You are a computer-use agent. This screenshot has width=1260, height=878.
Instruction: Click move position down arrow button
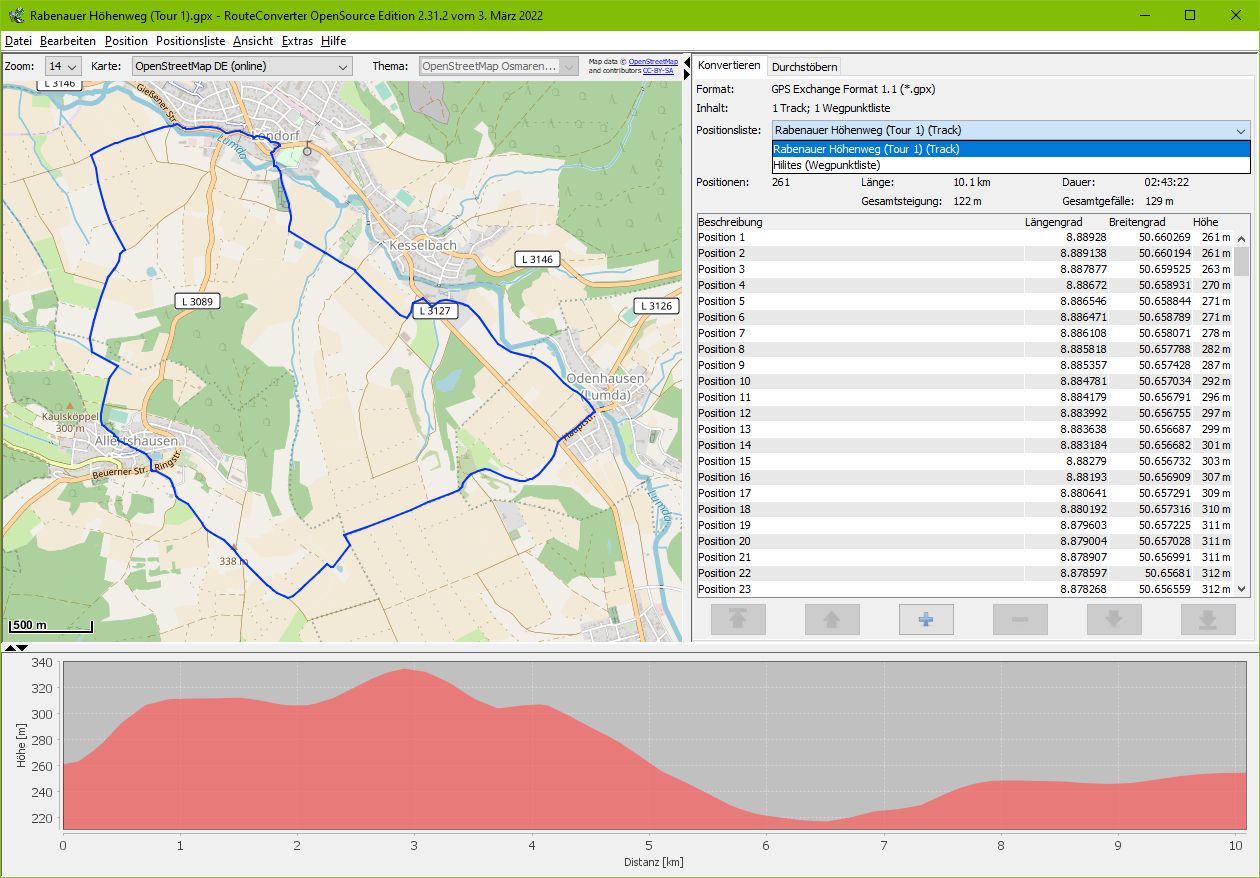1114,620
